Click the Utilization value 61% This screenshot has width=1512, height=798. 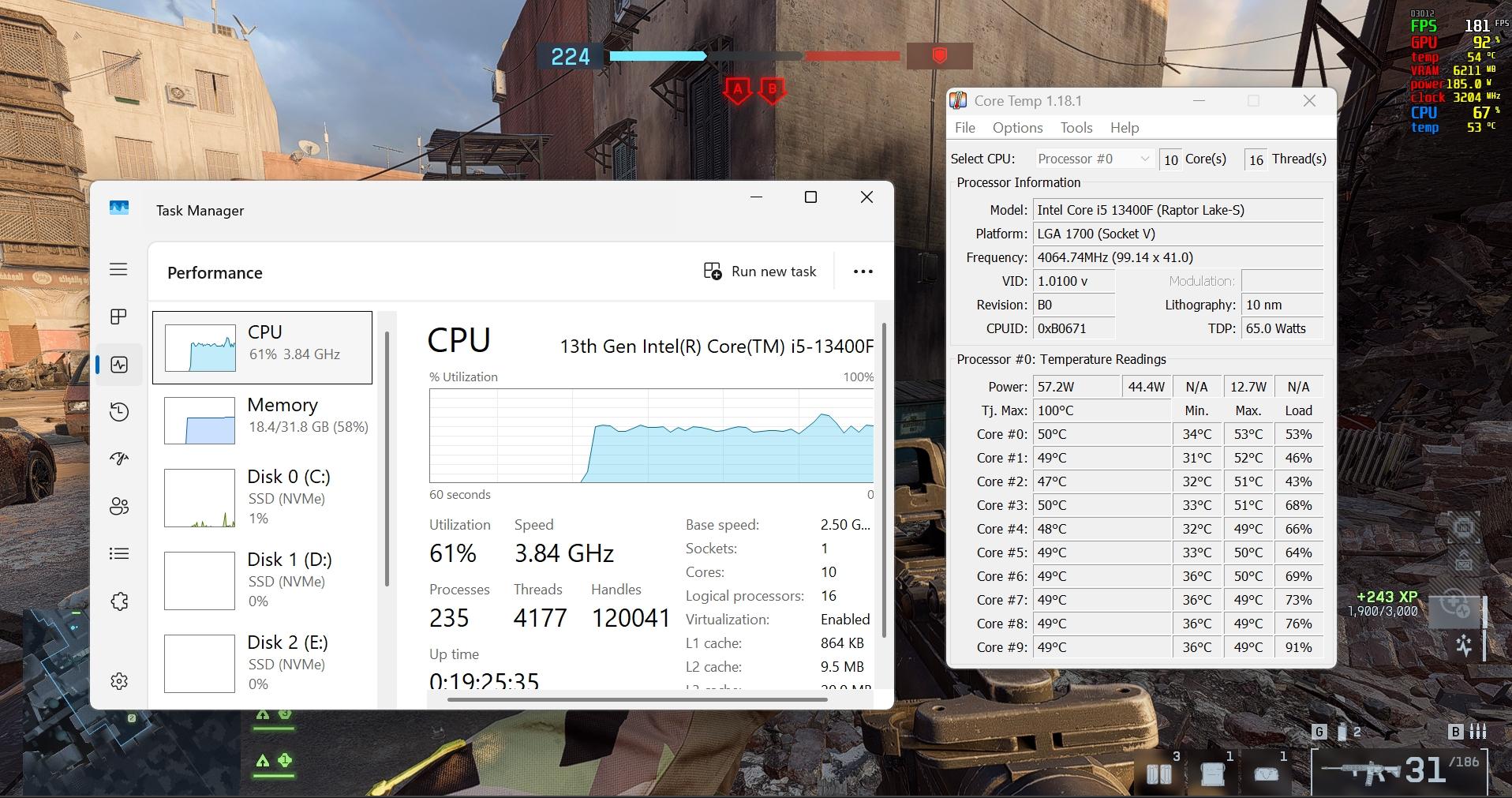click(453, 553)
